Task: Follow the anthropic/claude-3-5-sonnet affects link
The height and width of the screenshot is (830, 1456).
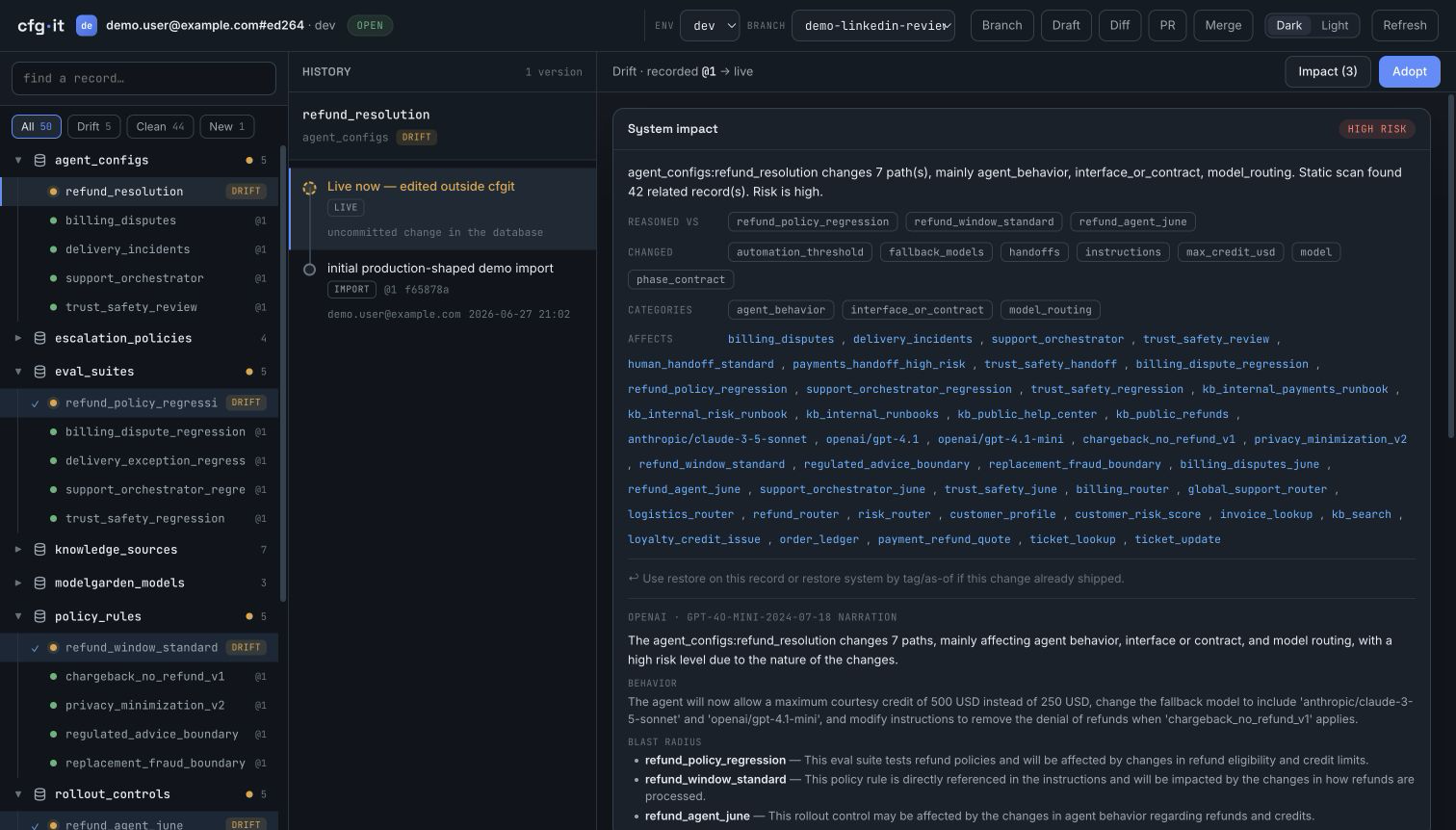Action: click(x=717, y=439)
